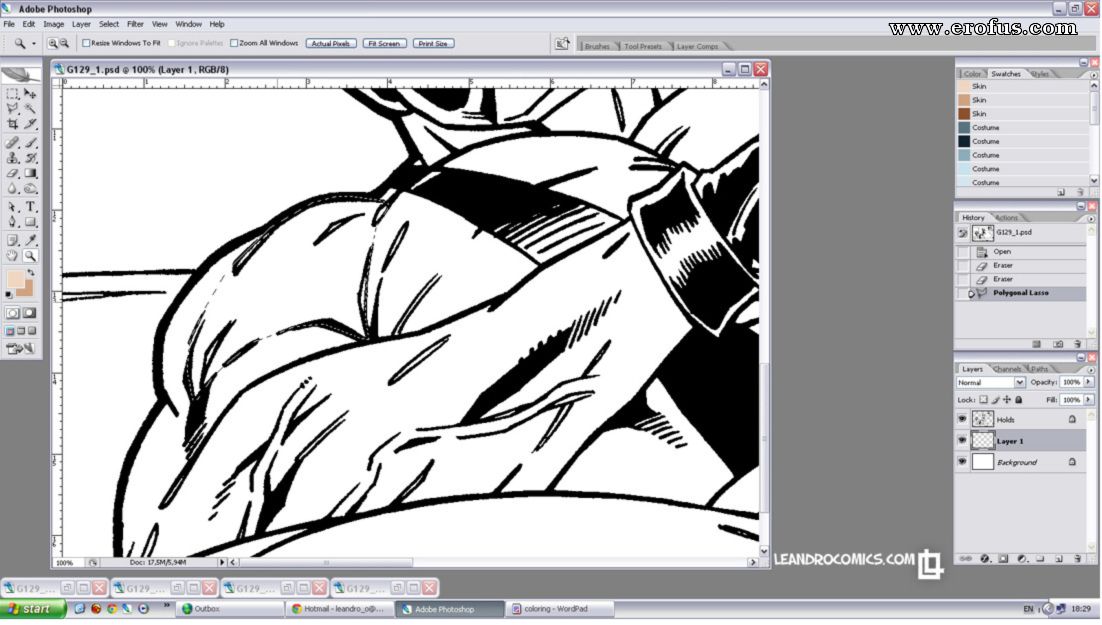Image resolution: width=1102 pixels, height=625 pixels.
Task: Toggle Zoom All Windows checkbox
Action: pos(234,44)
